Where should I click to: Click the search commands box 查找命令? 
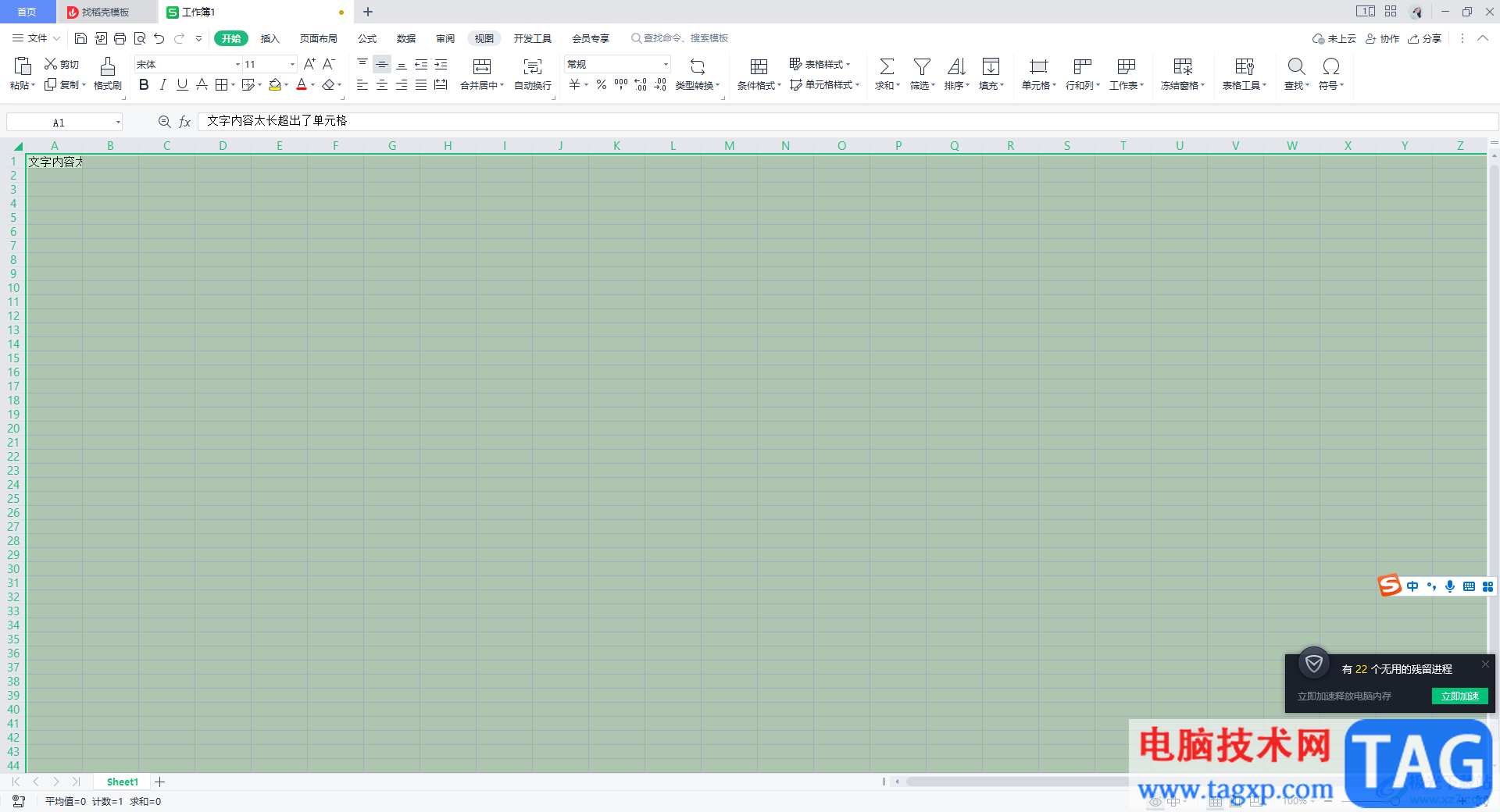click(x=680, y=38)
